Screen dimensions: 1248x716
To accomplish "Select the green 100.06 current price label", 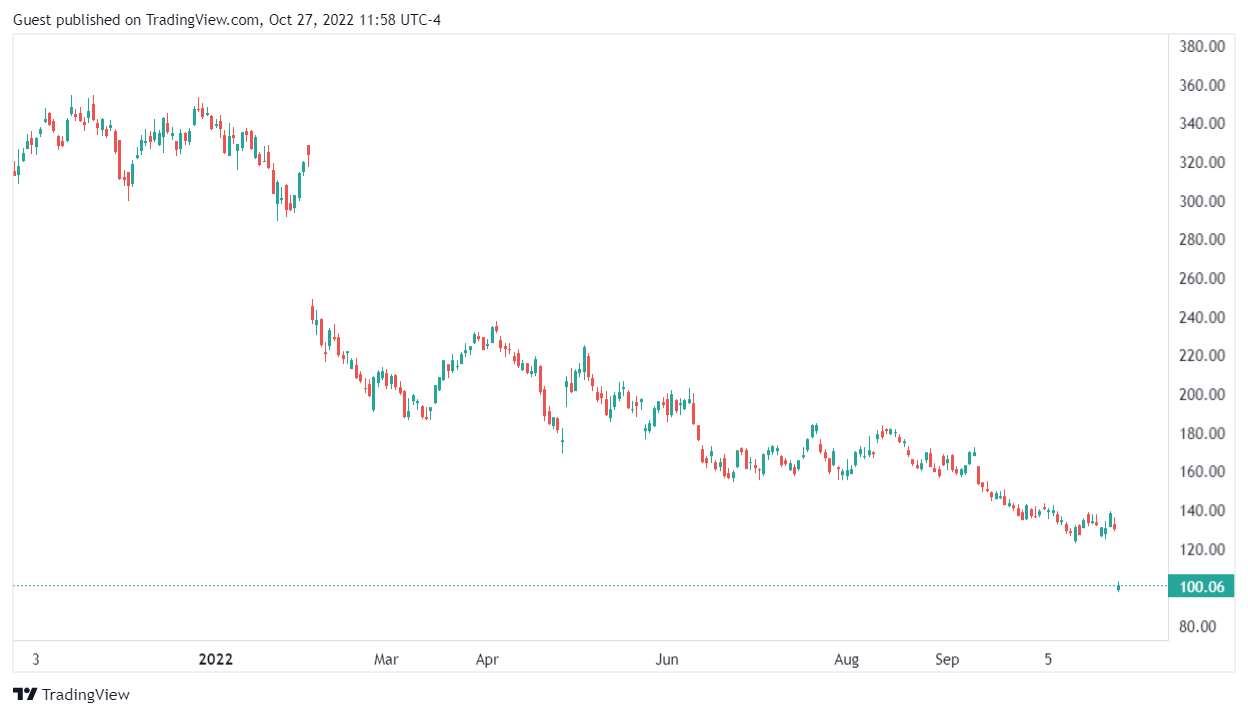I will click(x=1202, y=587).
